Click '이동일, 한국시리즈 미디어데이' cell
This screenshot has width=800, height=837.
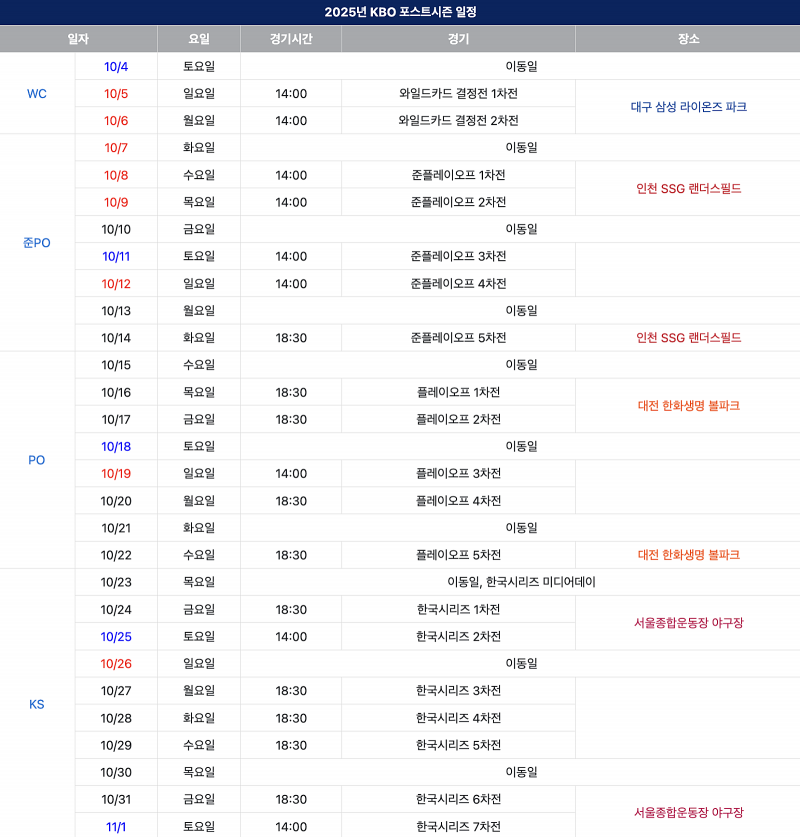[521, 582]
